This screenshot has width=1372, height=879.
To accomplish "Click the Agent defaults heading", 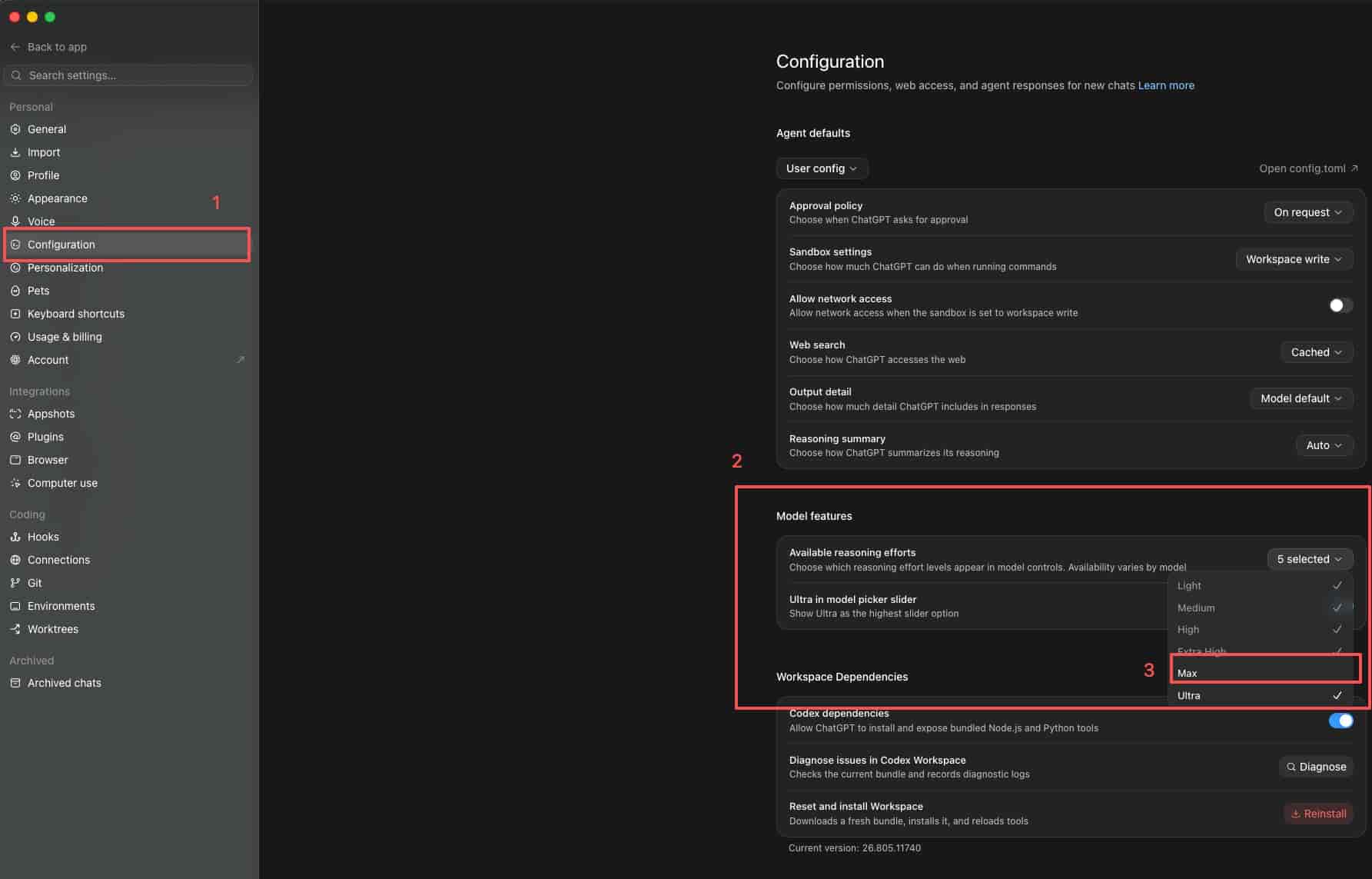I will tap(813, 133).
